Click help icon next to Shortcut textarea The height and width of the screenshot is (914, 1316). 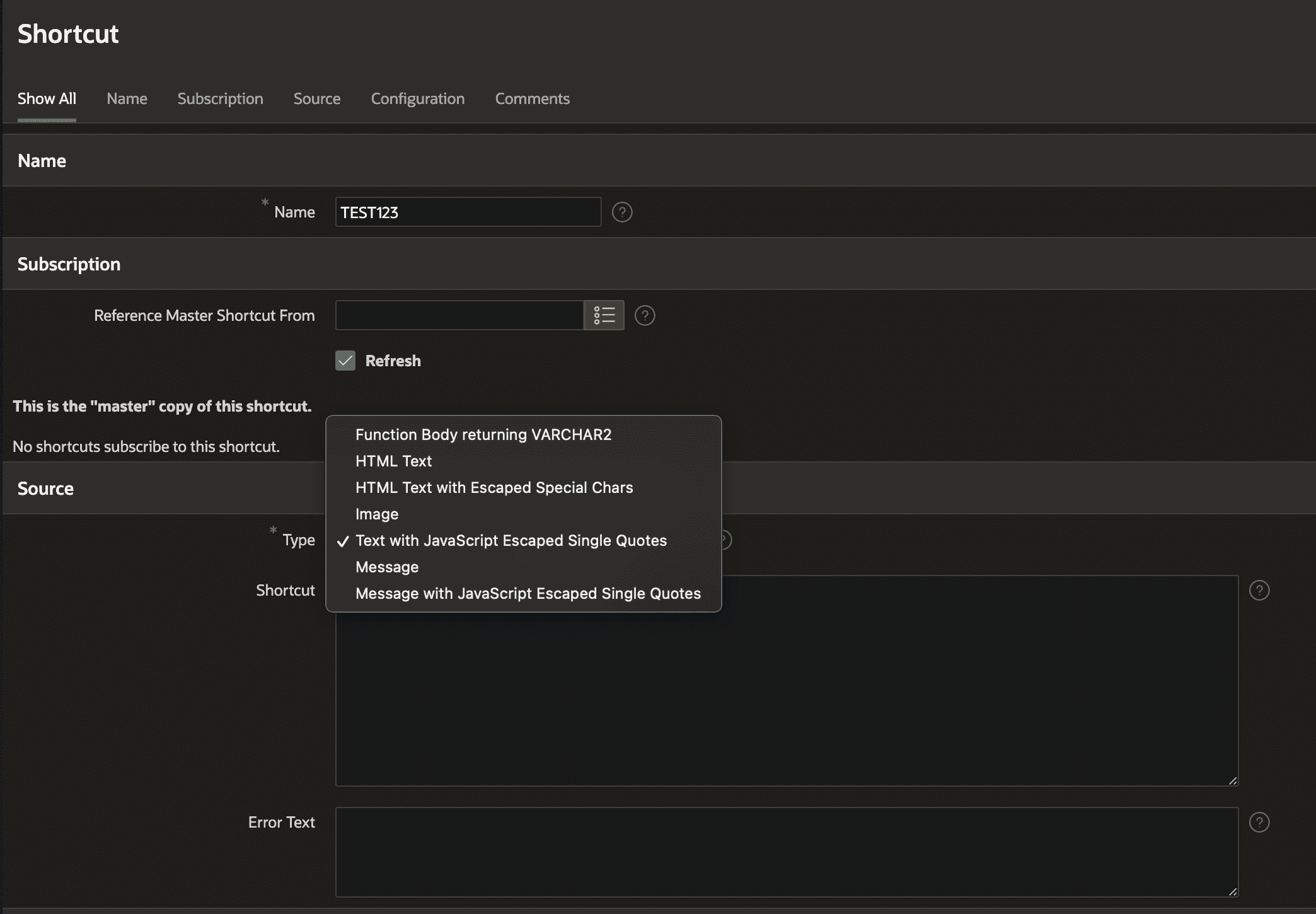click(1259, 591)
